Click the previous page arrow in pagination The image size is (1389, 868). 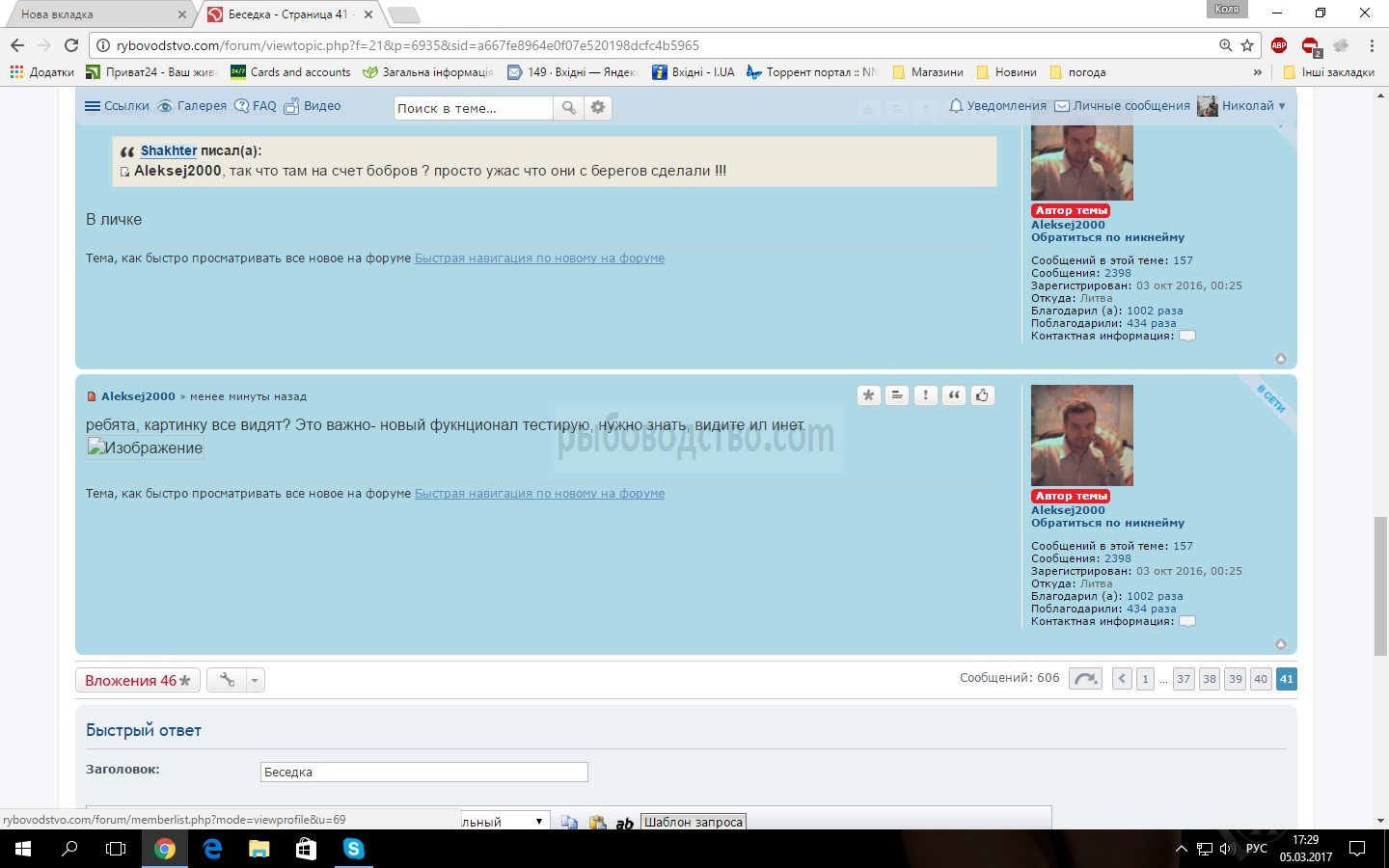[1122, 679]
